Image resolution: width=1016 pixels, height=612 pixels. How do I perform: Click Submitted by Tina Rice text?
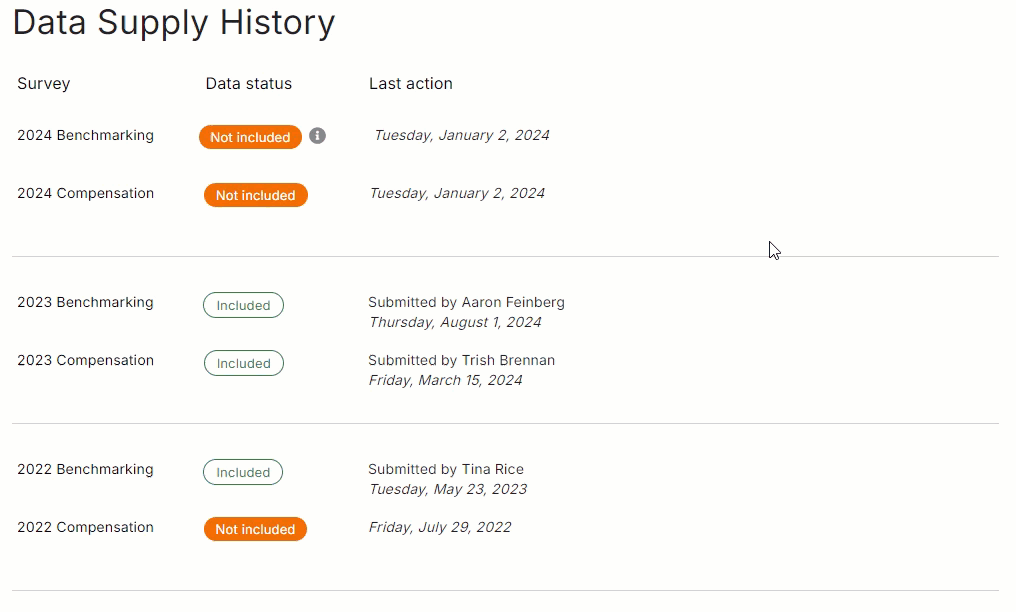click(x=446, y=469)
